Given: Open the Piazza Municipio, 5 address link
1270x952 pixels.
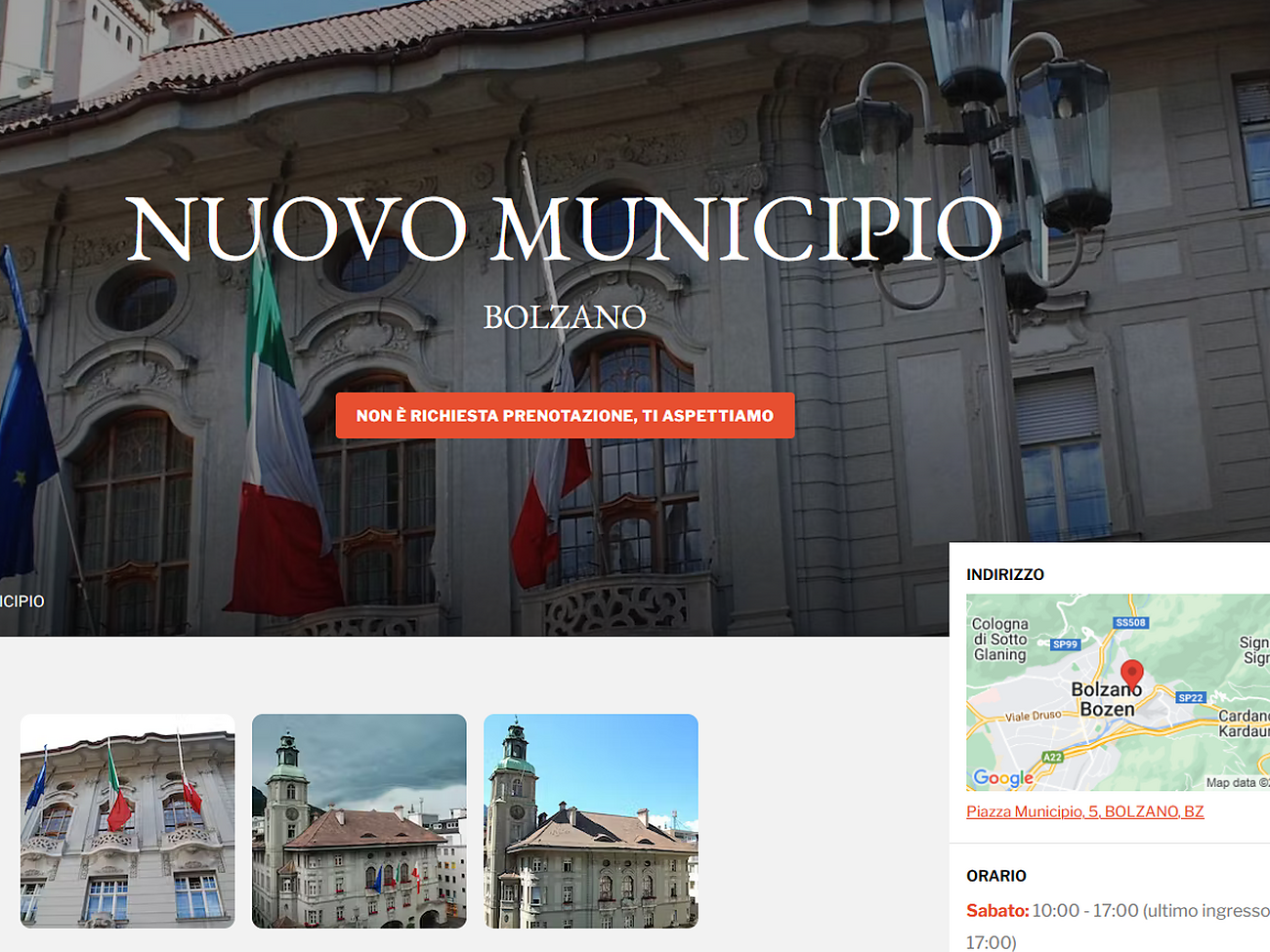Looking at the screenshot, I should coord(1084,811).
